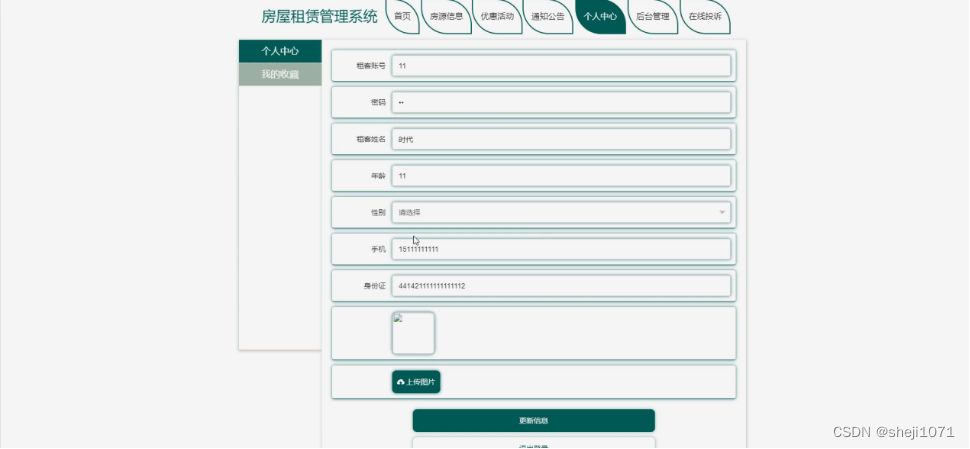970x449 pixels.
Task: Open 我的收藏 in the left sidebar
Action: click(280, 74)
